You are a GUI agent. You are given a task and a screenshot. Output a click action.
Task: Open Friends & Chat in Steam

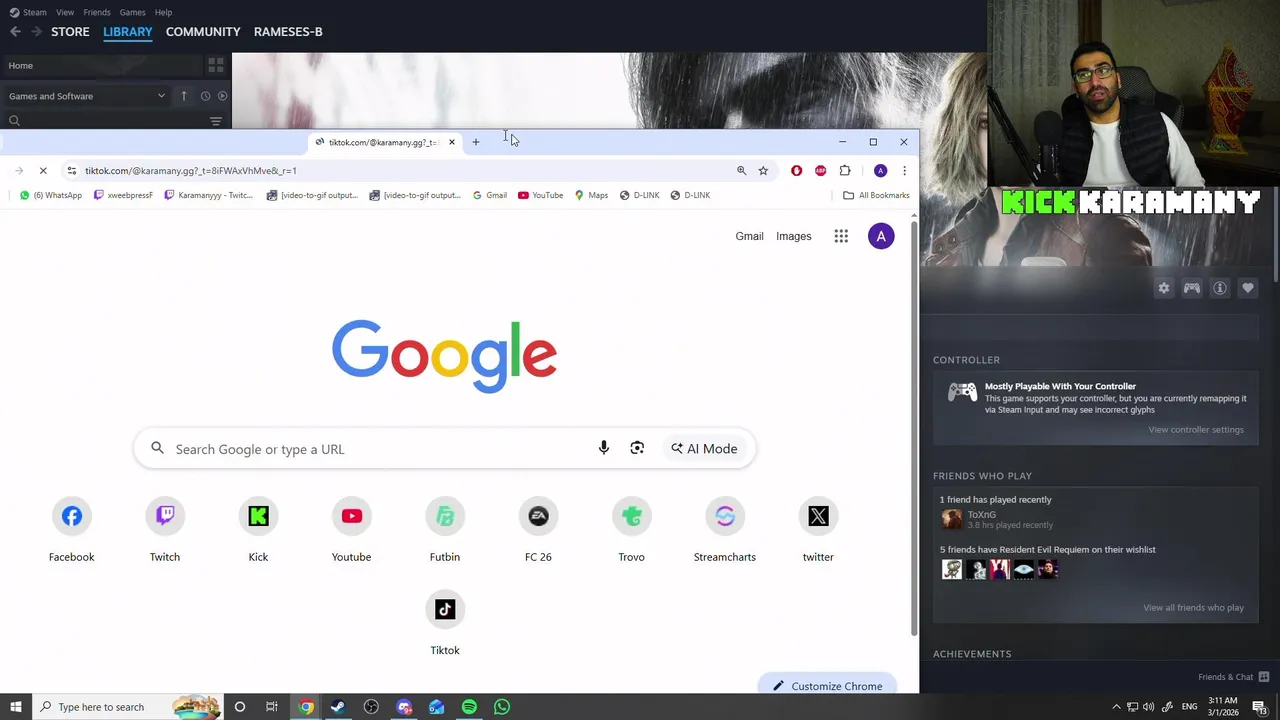click(1233, 677)
